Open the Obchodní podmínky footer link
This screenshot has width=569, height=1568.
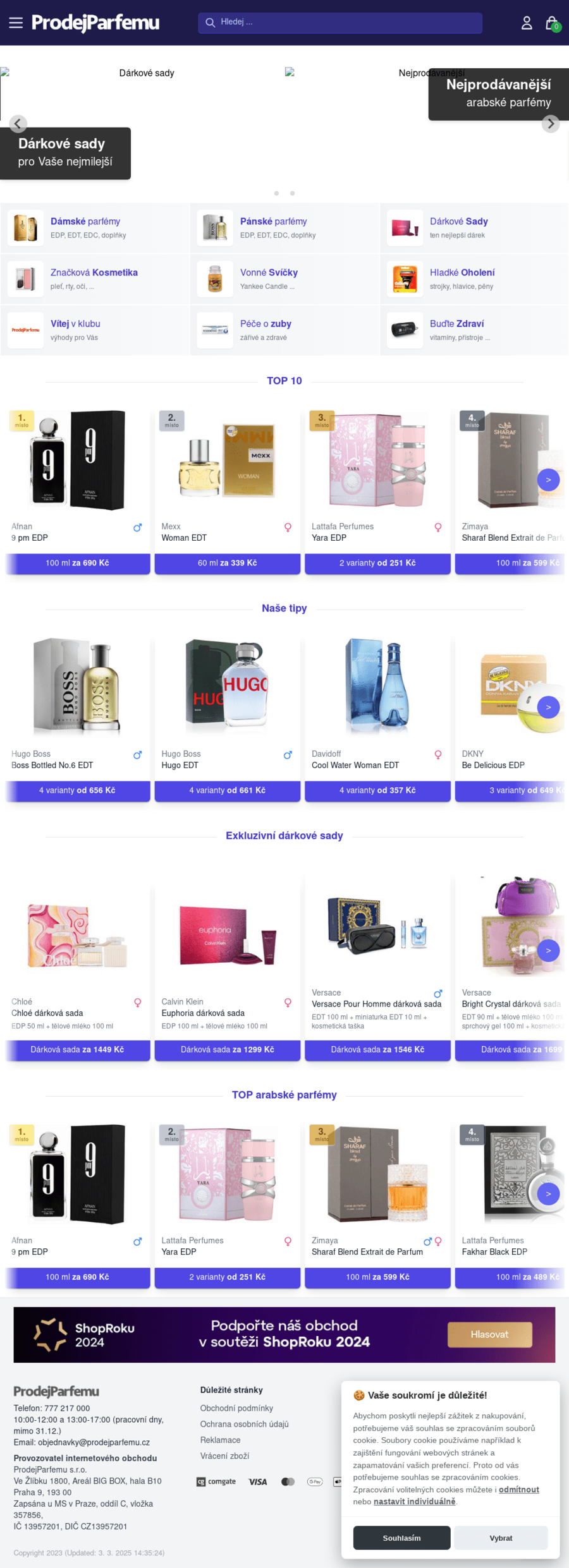(x=236, y=1408)
